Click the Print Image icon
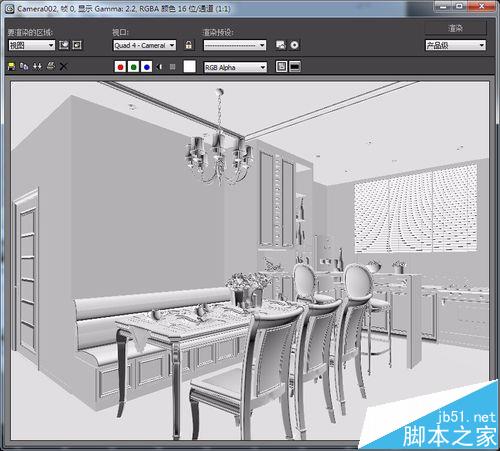 pyautogui.click(x=50, y=66)
